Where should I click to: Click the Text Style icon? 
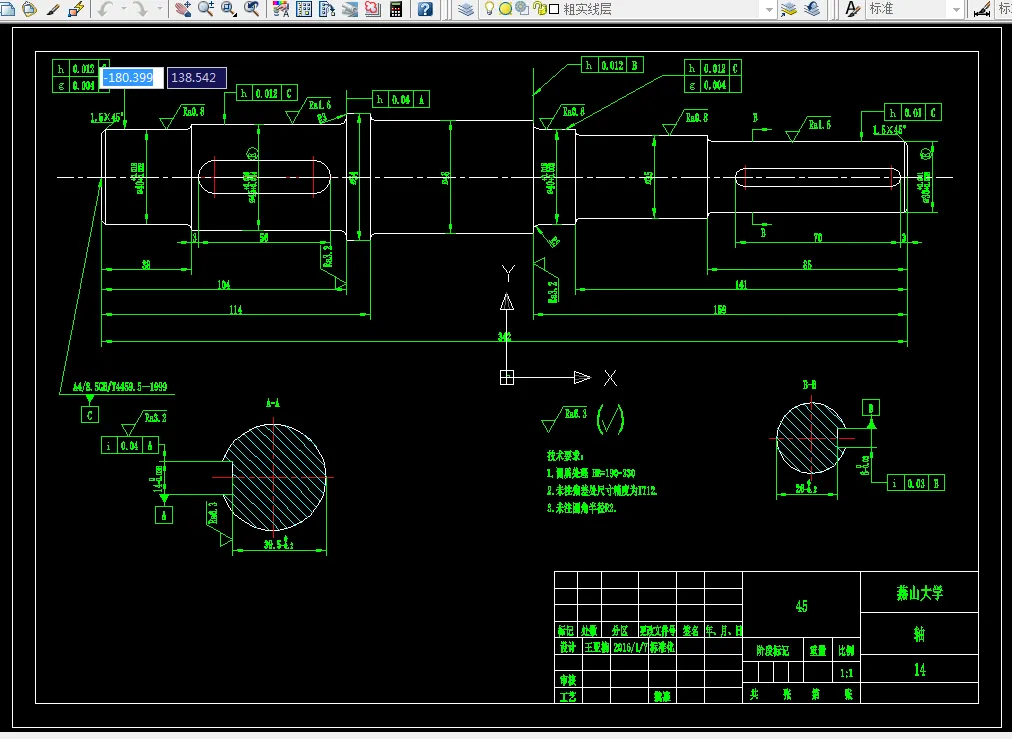click(x=853, y=9)
